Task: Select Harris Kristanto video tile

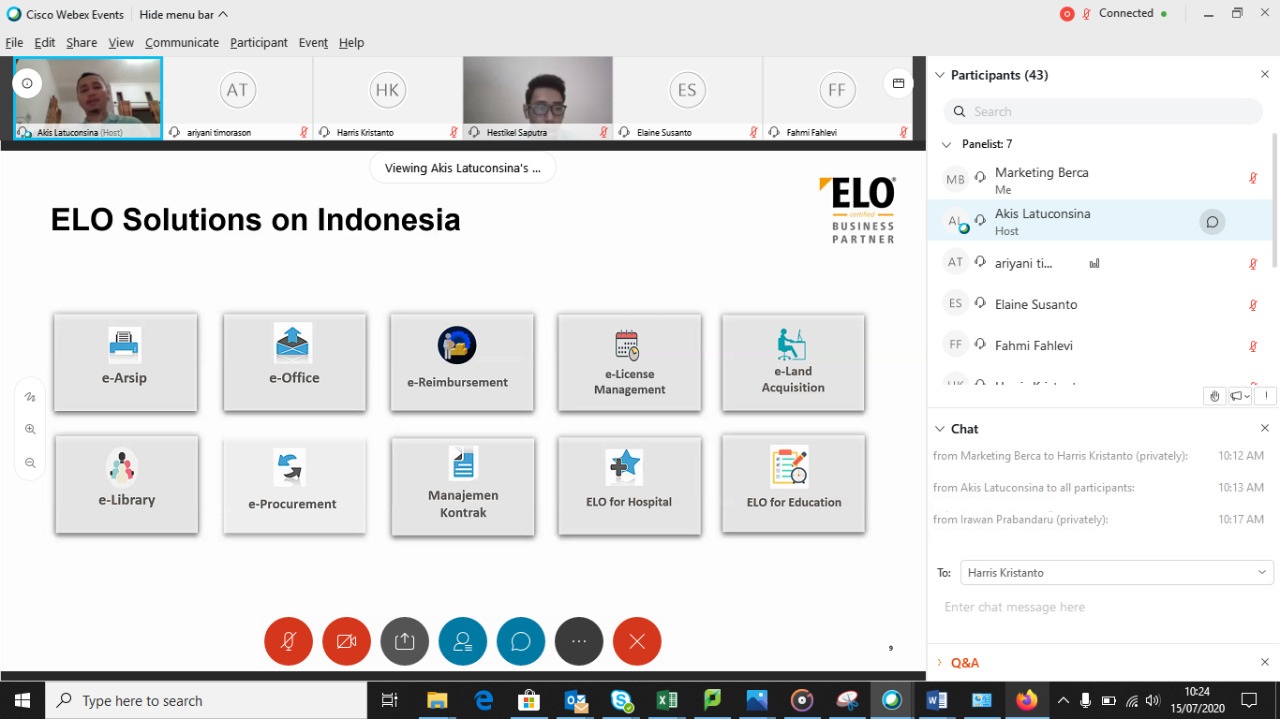Action: pyautogui.click(x=388, y=98)
